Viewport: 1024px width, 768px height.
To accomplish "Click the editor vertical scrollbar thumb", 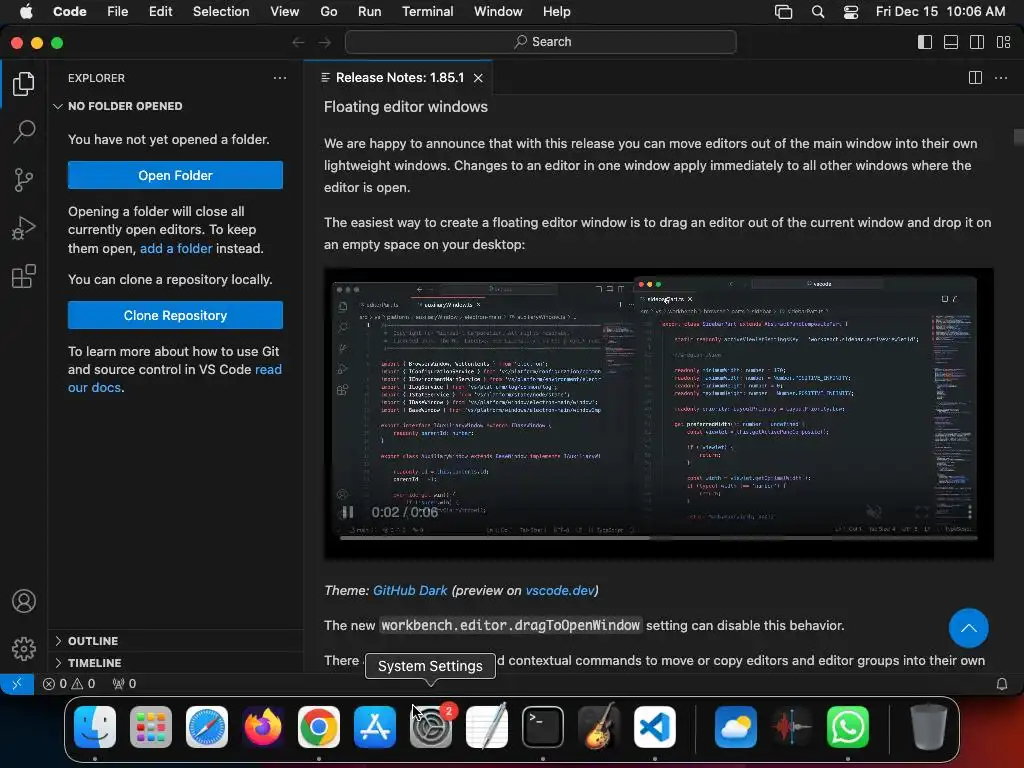I will [x=1018, y=136].
